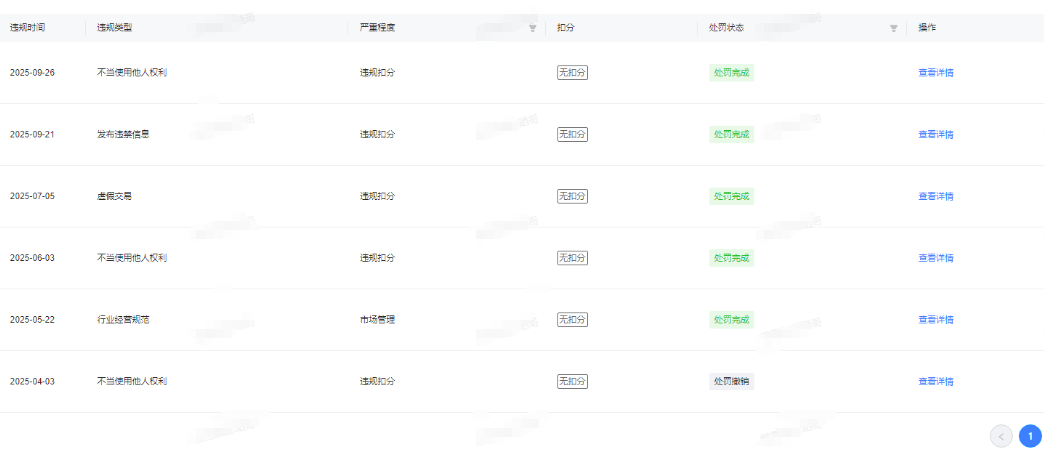
Task: View details of the 2025-06-03 violation
Action: tap(936, 258)
